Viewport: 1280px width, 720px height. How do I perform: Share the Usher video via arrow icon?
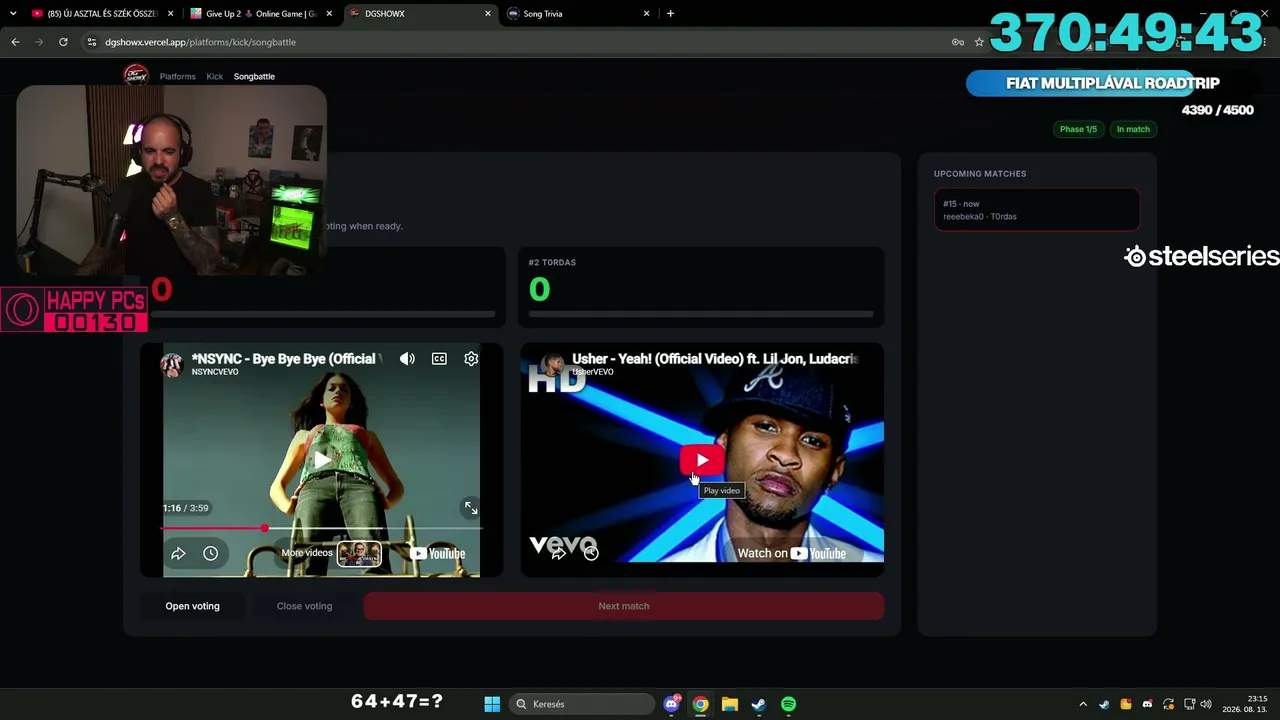click(559, 552)
